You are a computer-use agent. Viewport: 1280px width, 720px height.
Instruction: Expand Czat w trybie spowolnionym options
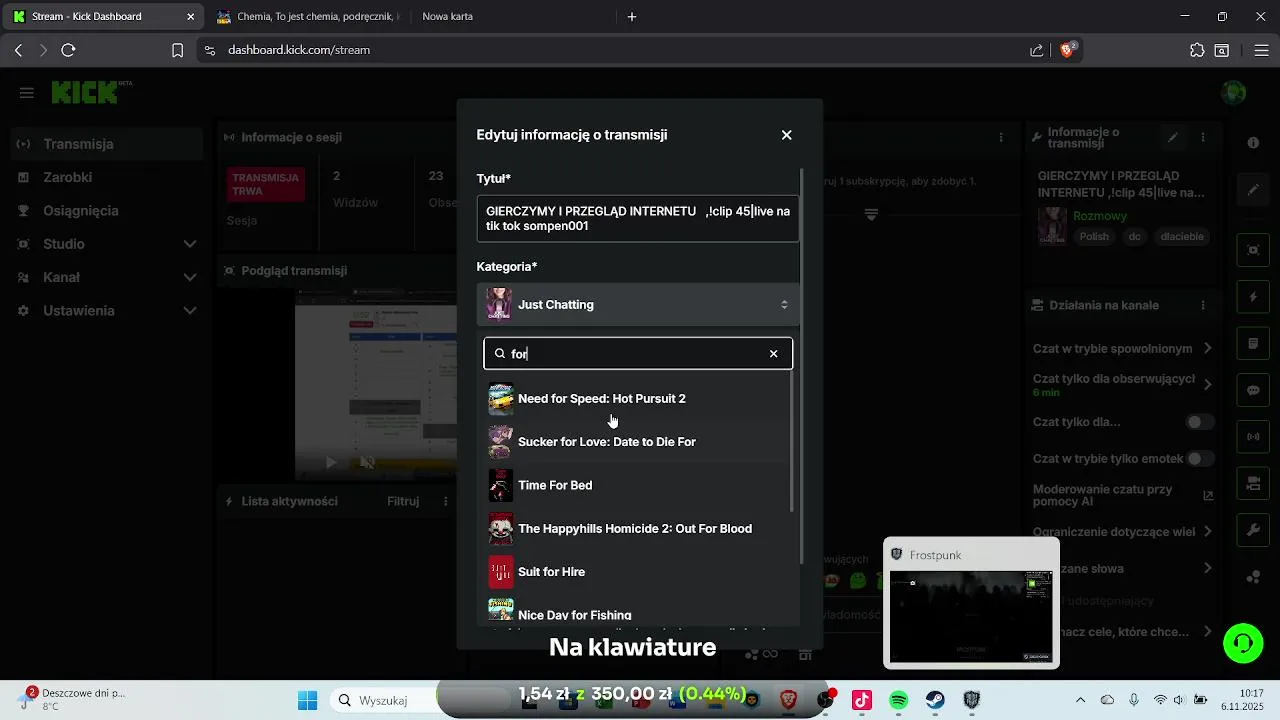point(1208,348)
